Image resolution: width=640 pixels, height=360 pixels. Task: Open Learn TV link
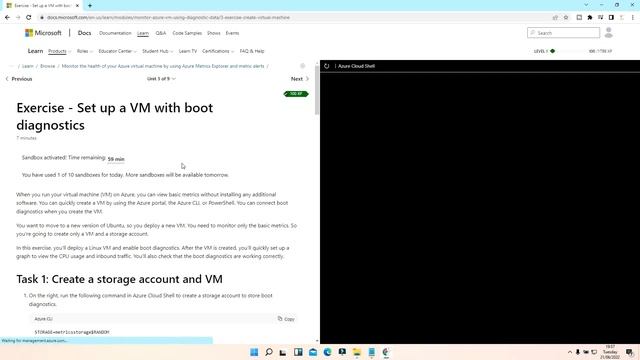tap(188, 51)
